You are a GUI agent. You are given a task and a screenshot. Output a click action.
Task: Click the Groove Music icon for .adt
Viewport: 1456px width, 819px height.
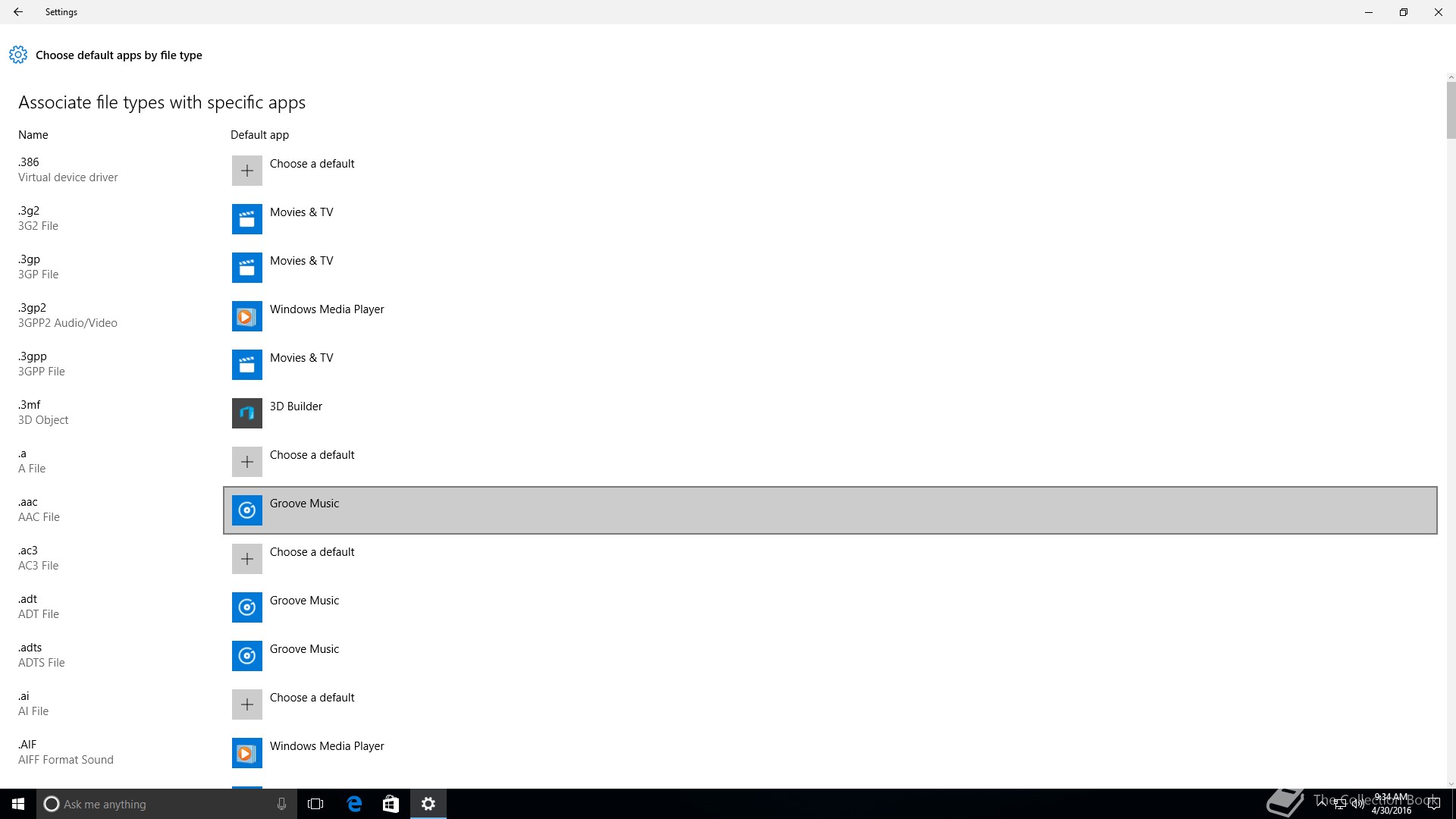coord(247,607)
